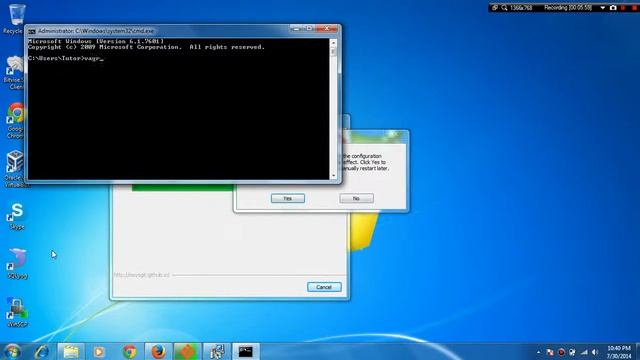Open Windows Media Player from the taskbar
Image resolution: width=640 pixels, height=360 pixels.
pos(99,351)
